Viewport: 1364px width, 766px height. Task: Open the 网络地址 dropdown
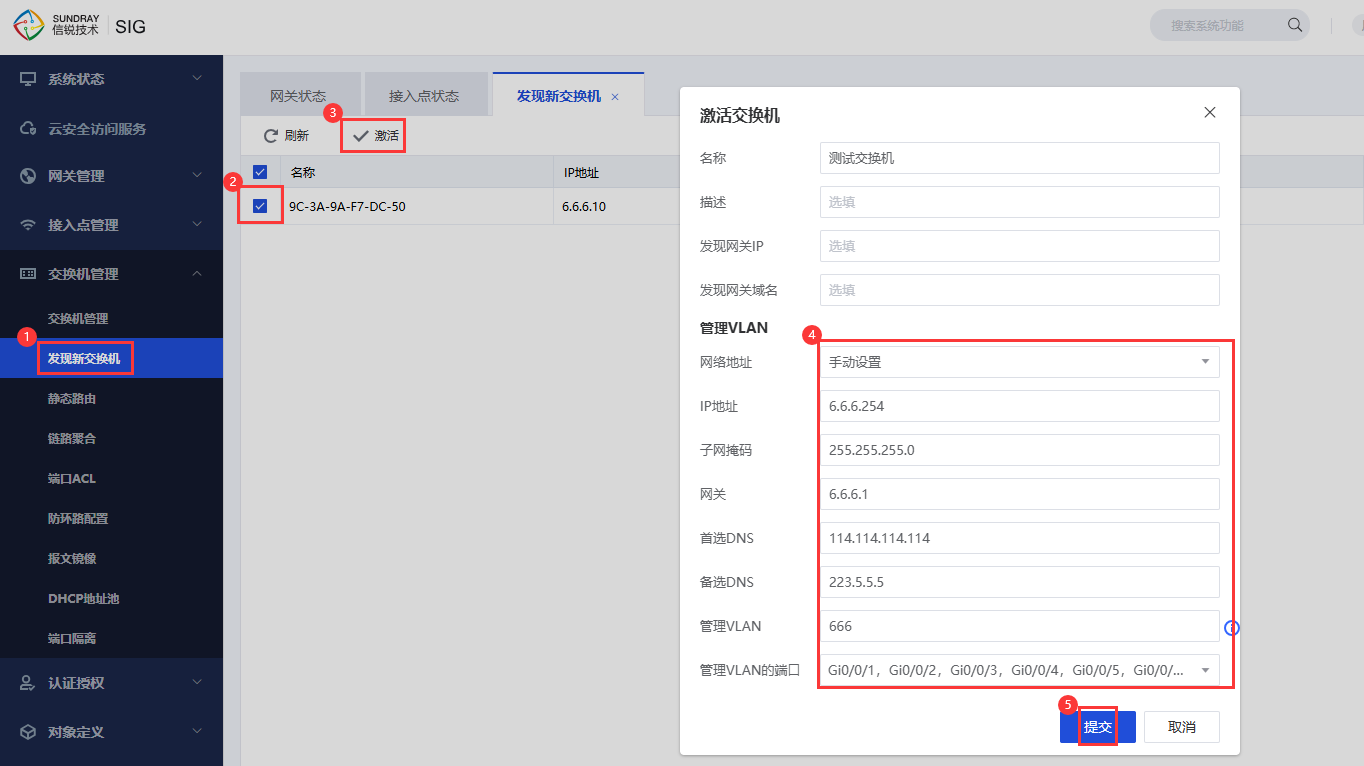tap(1019, 362)
